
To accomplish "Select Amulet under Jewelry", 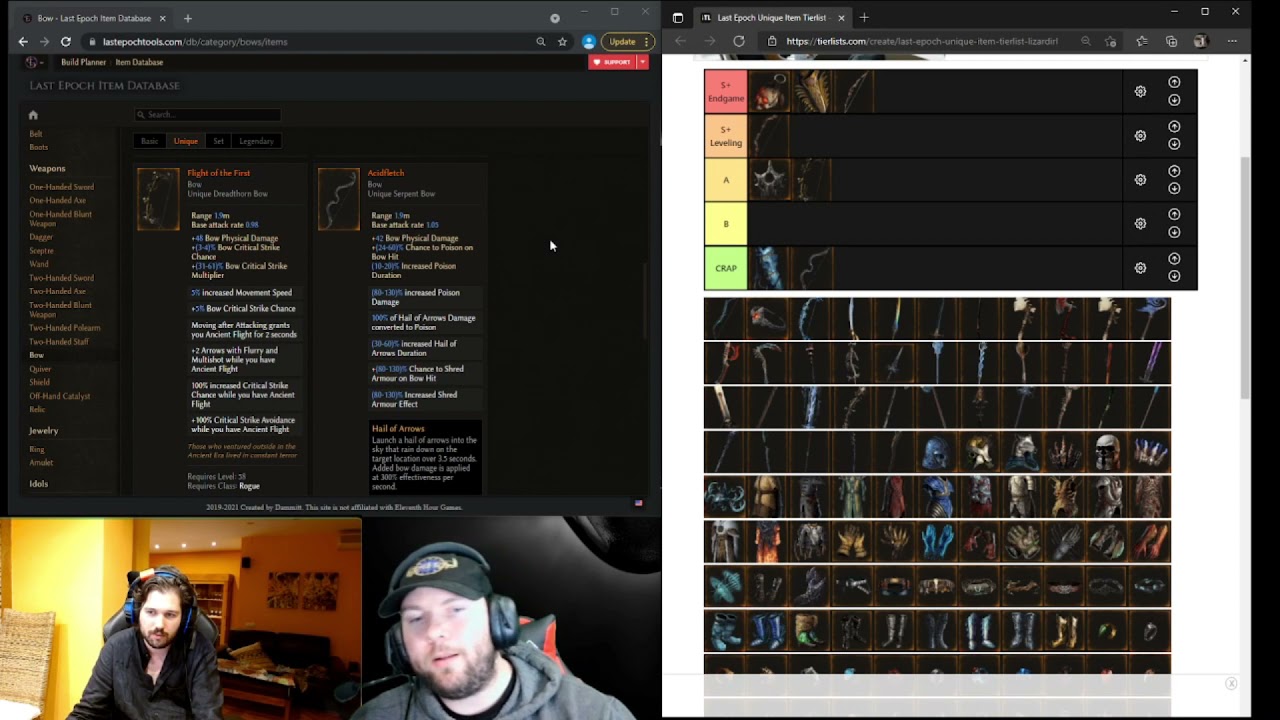I will pos(41,463).
